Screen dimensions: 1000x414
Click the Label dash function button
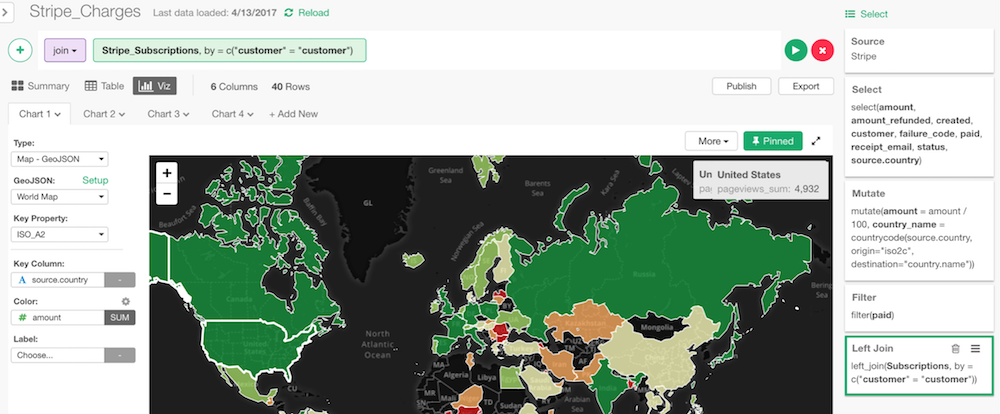click(x=120, y=355)
